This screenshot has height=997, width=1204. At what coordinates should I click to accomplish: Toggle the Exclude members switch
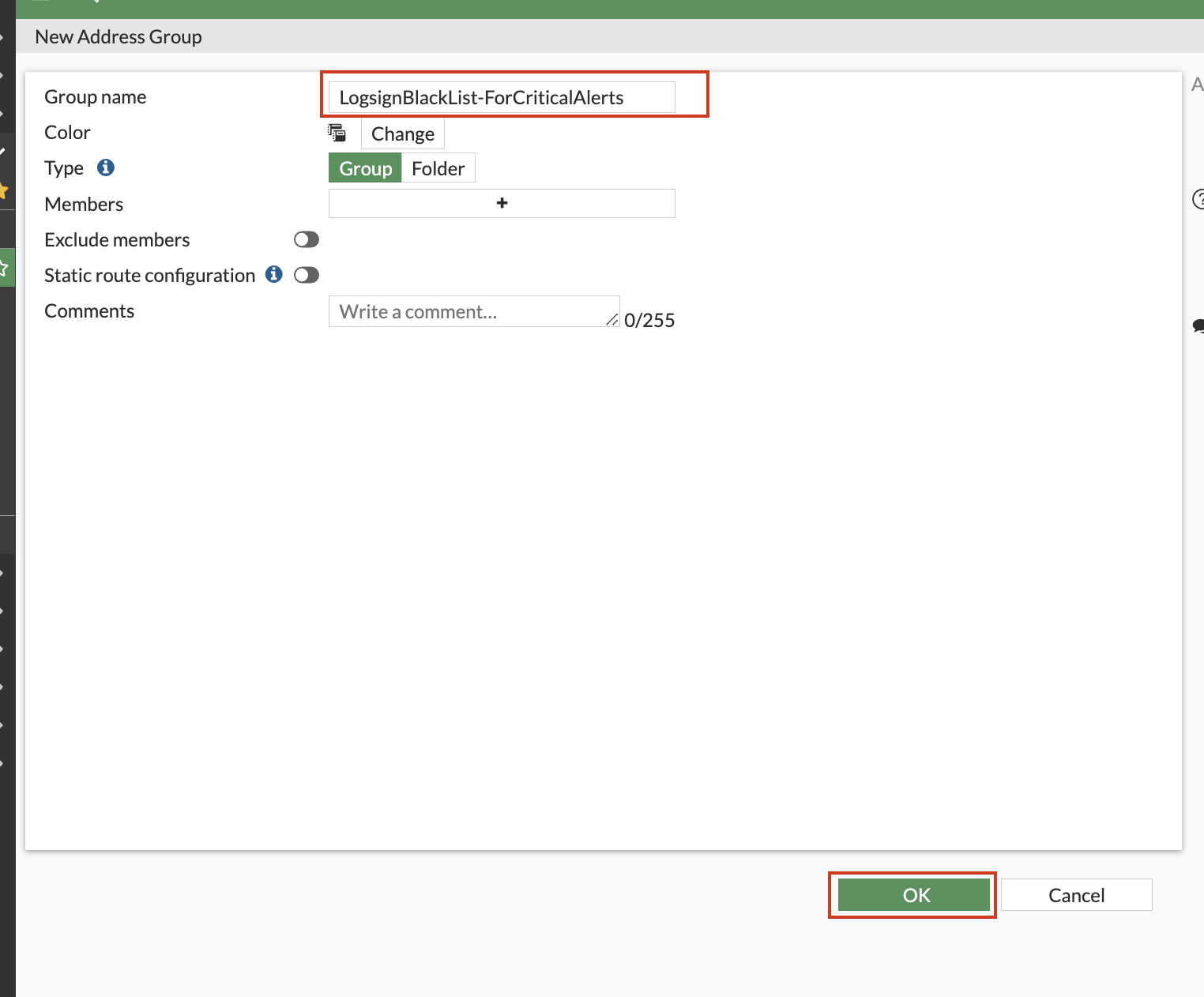[307, 239]
